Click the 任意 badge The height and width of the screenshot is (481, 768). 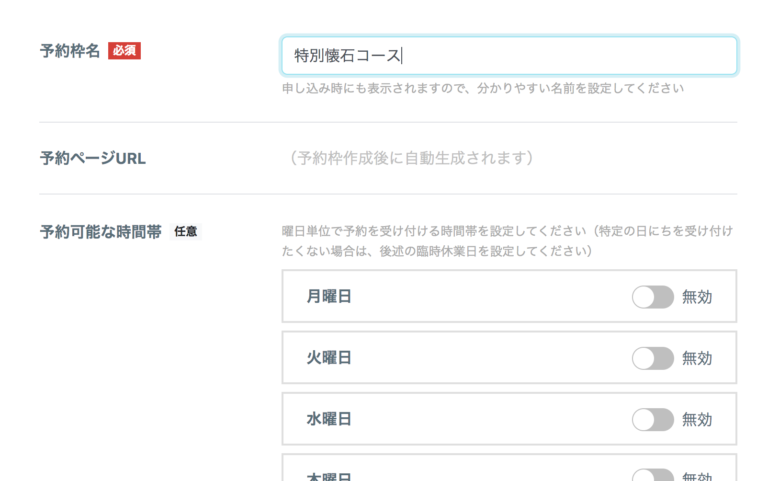[186, 231]
